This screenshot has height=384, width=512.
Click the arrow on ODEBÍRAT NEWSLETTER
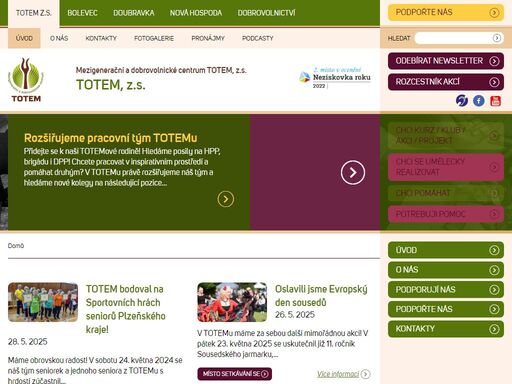coord(494,61)
